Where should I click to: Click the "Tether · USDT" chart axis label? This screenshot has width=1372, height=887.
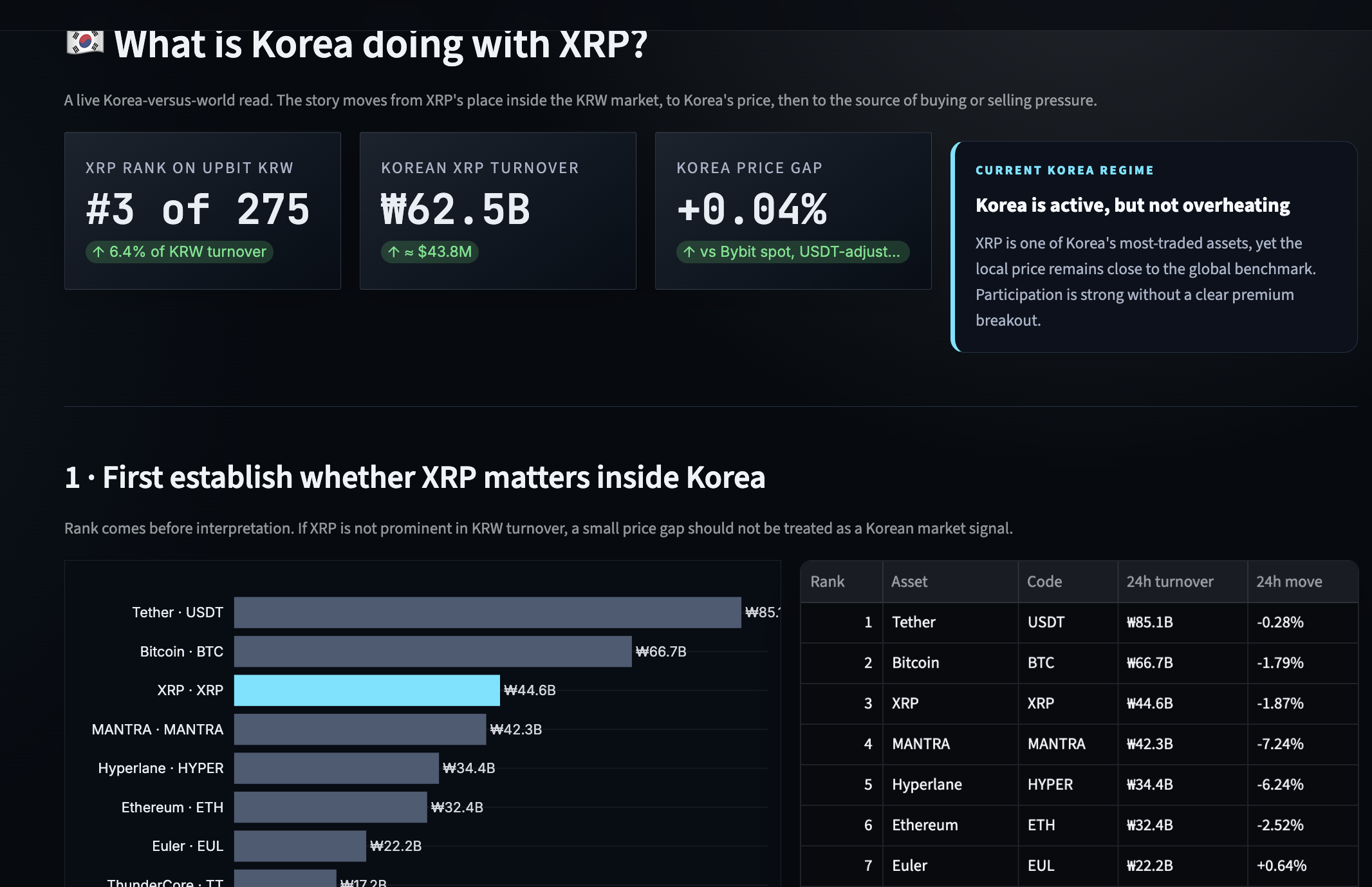178,612
